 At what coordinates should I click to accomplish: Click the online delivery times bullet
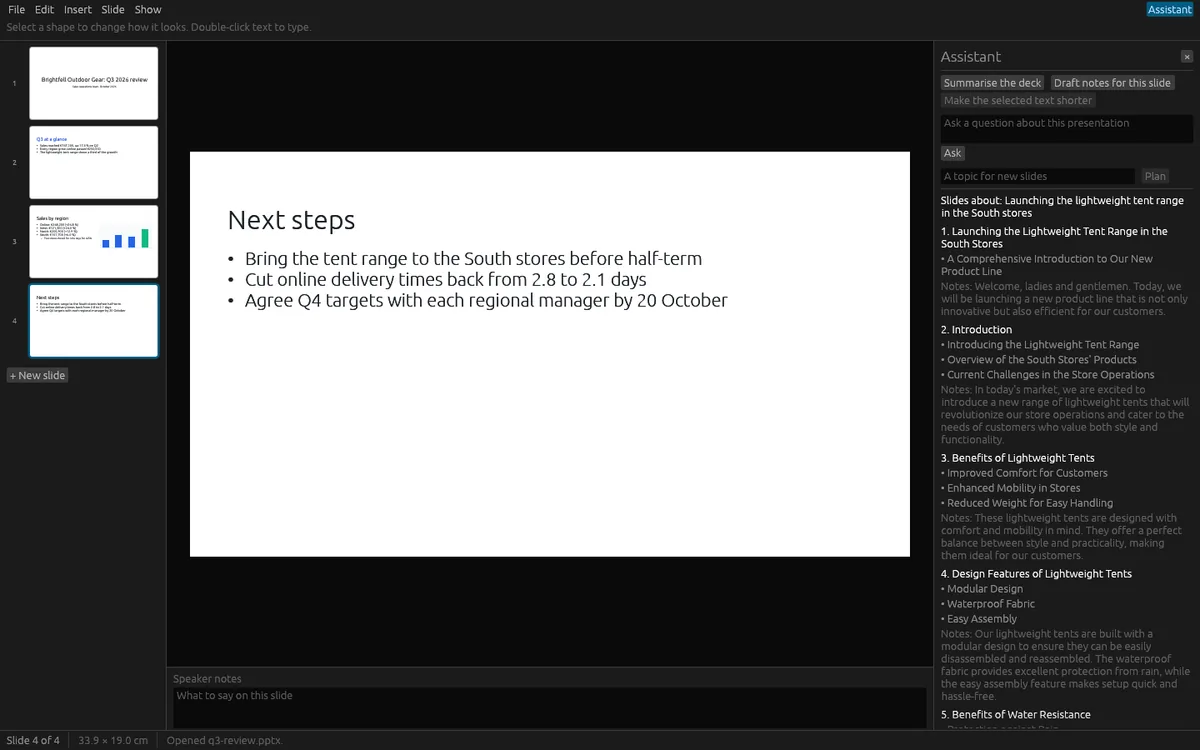click(446, 279)
